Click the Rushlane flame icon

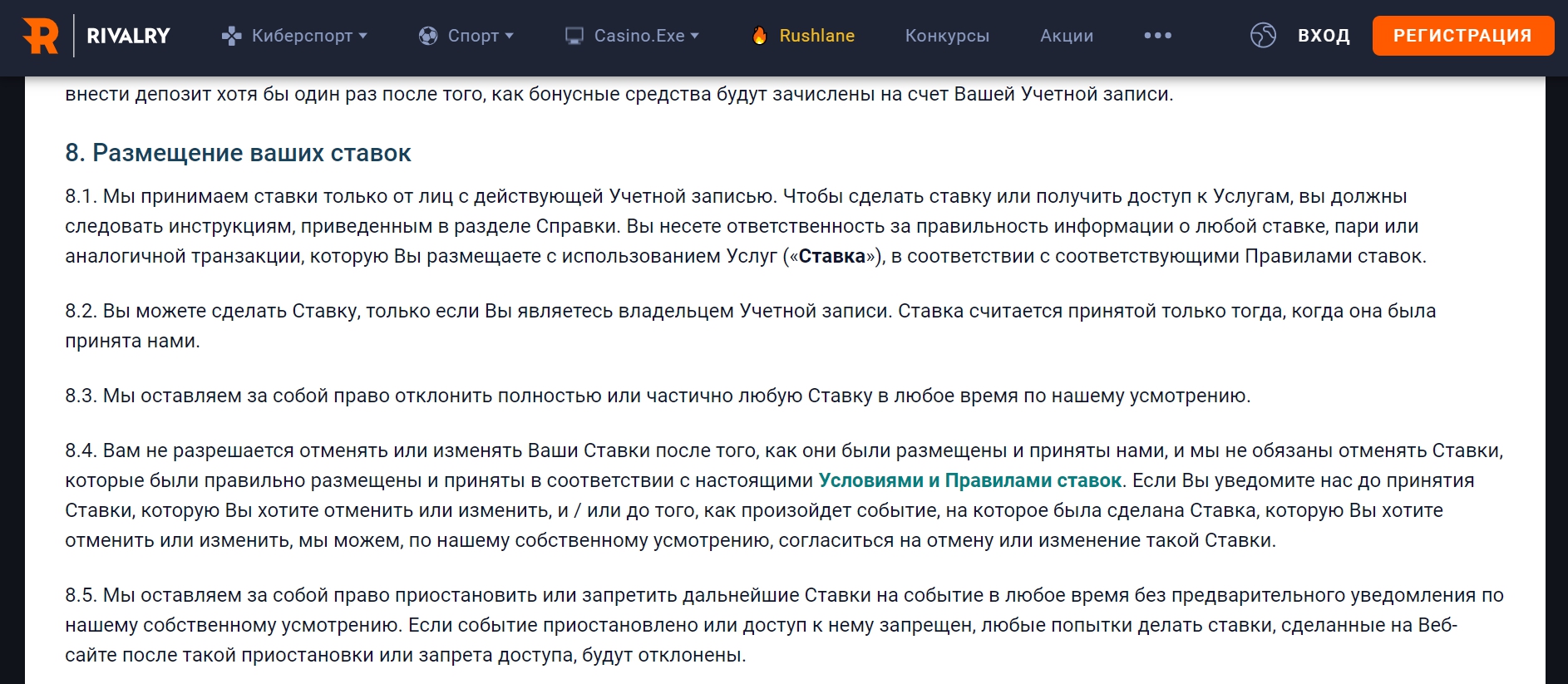[x=759, y=36]
